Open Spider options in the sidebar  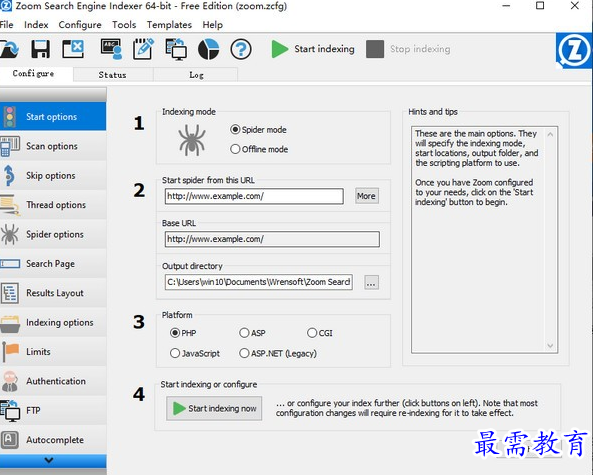pyautogui.click(x=53, y=234)
